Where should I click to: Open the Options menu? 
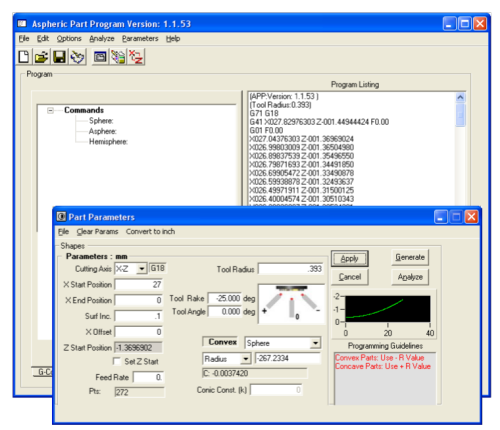point(69,39)
